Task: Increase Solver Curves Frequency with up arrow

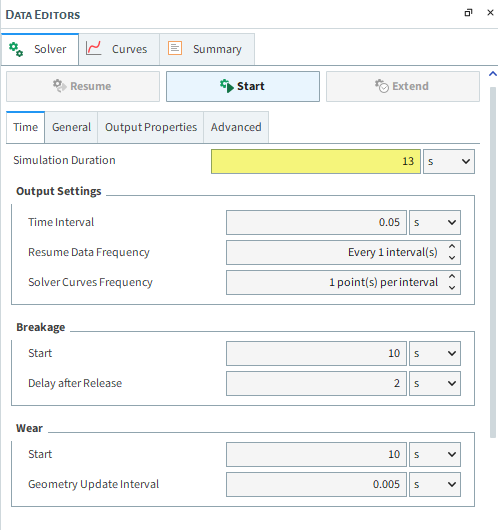Action: [452, 276]
